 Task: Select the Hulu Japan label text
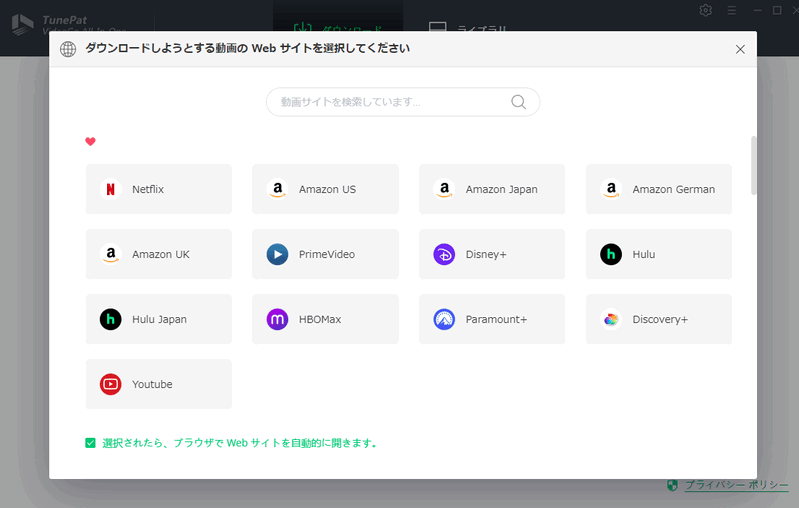point(159,319)
